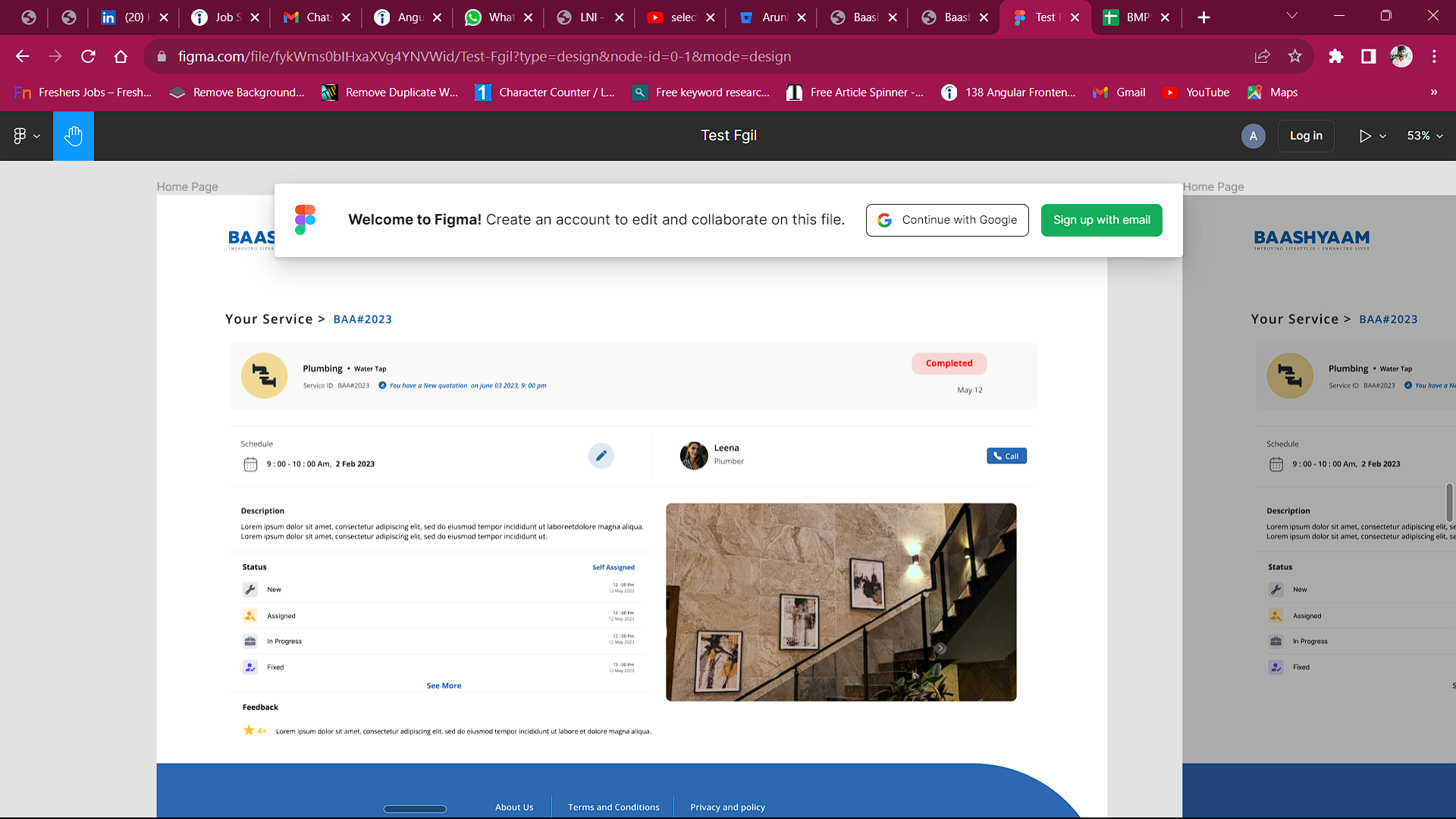
Task: Click the address bar URL field
Action: pos(485,56)
